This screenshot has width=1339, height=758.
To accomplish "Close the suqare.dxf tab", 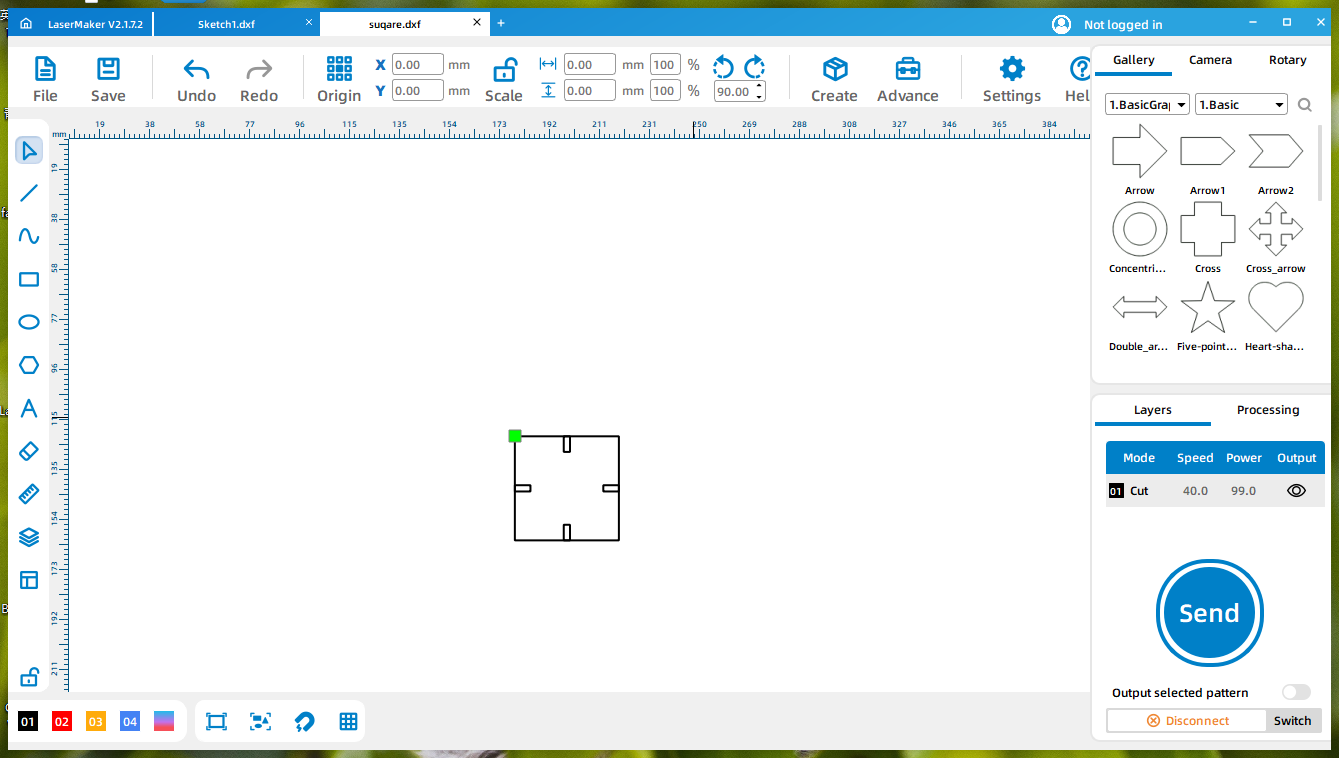I will (477, 23).
